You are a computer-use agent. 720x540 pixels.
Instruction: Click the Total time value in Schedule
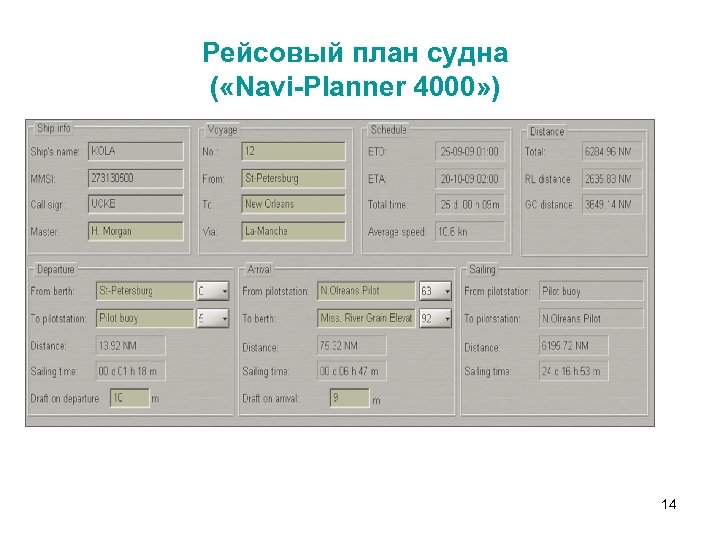pyautogui.click(x=470, y=205)
